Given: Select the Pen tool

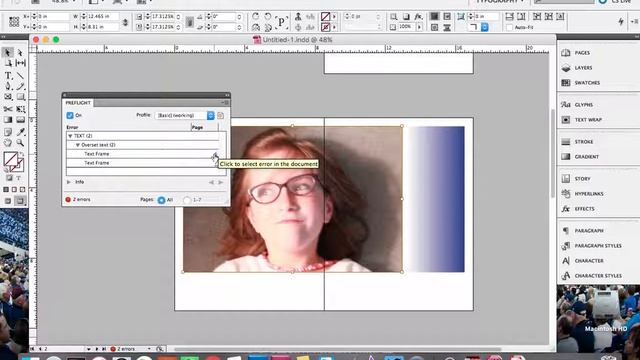Looking at the screenshot, I should [x=8, y=86].
